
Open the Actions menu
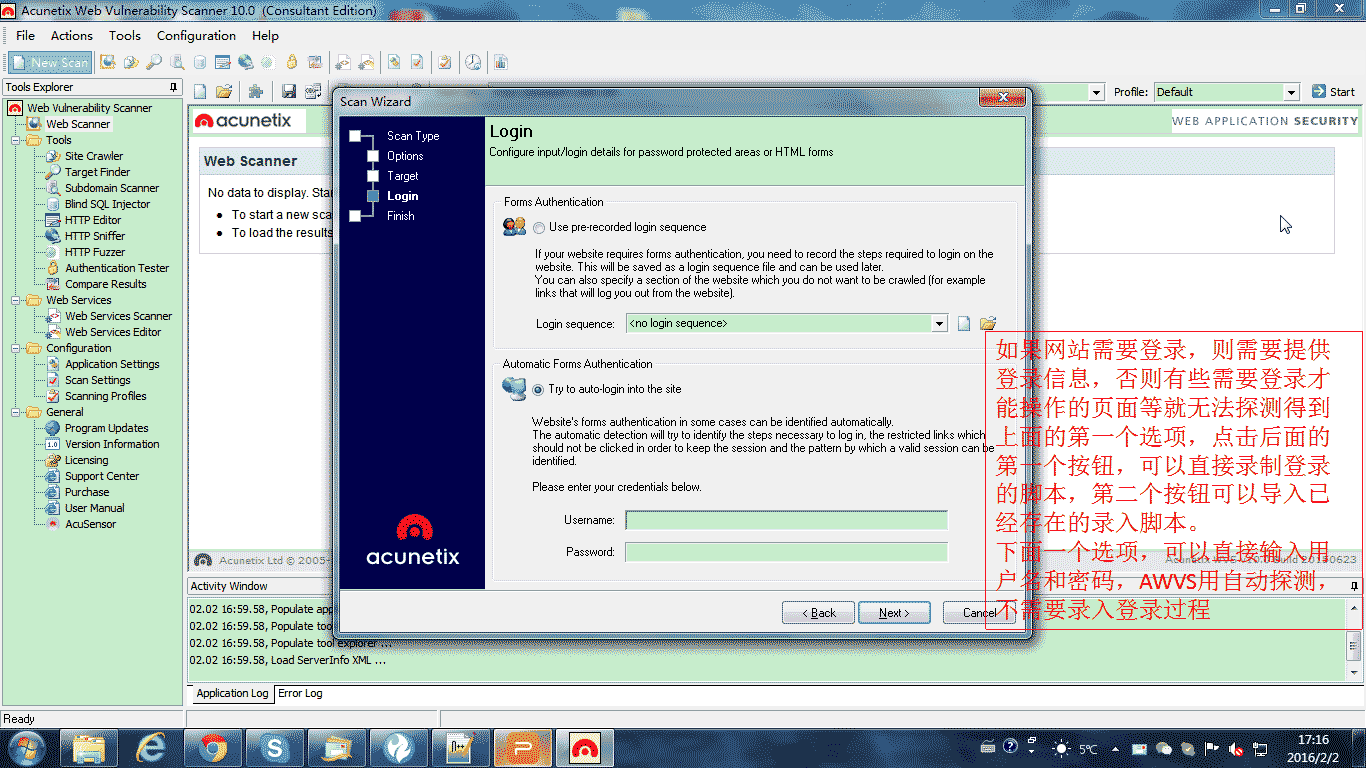pyautogui.click(x=72, y=35)
